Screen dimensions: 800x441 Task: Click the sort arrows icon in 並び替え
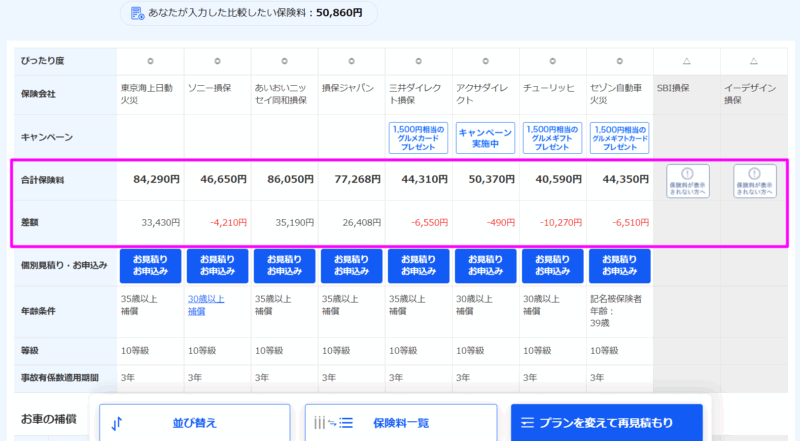pos(117,423)
